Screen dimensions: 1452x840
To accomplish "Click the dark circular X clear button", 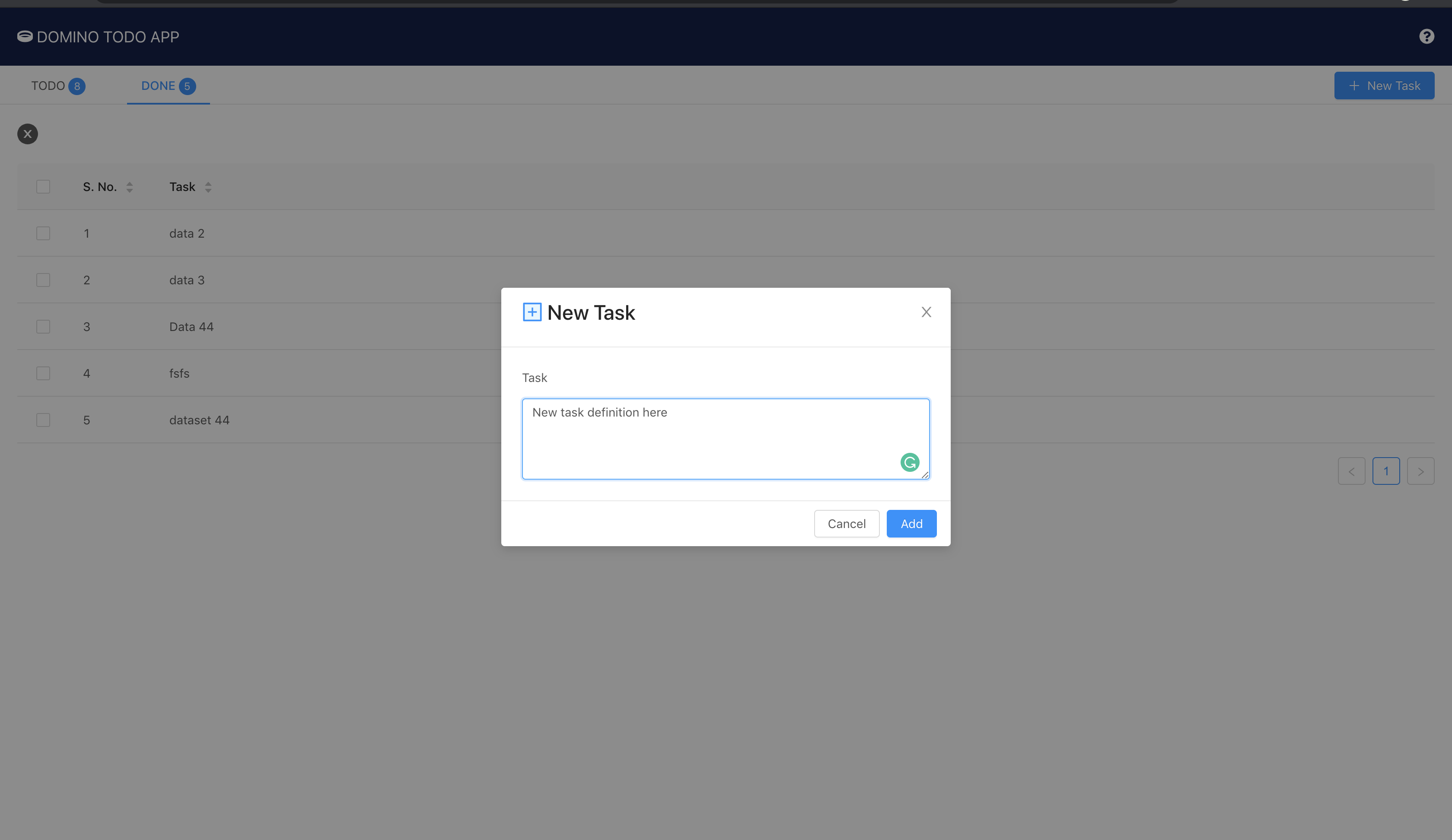I will click(x=28, y=134).
